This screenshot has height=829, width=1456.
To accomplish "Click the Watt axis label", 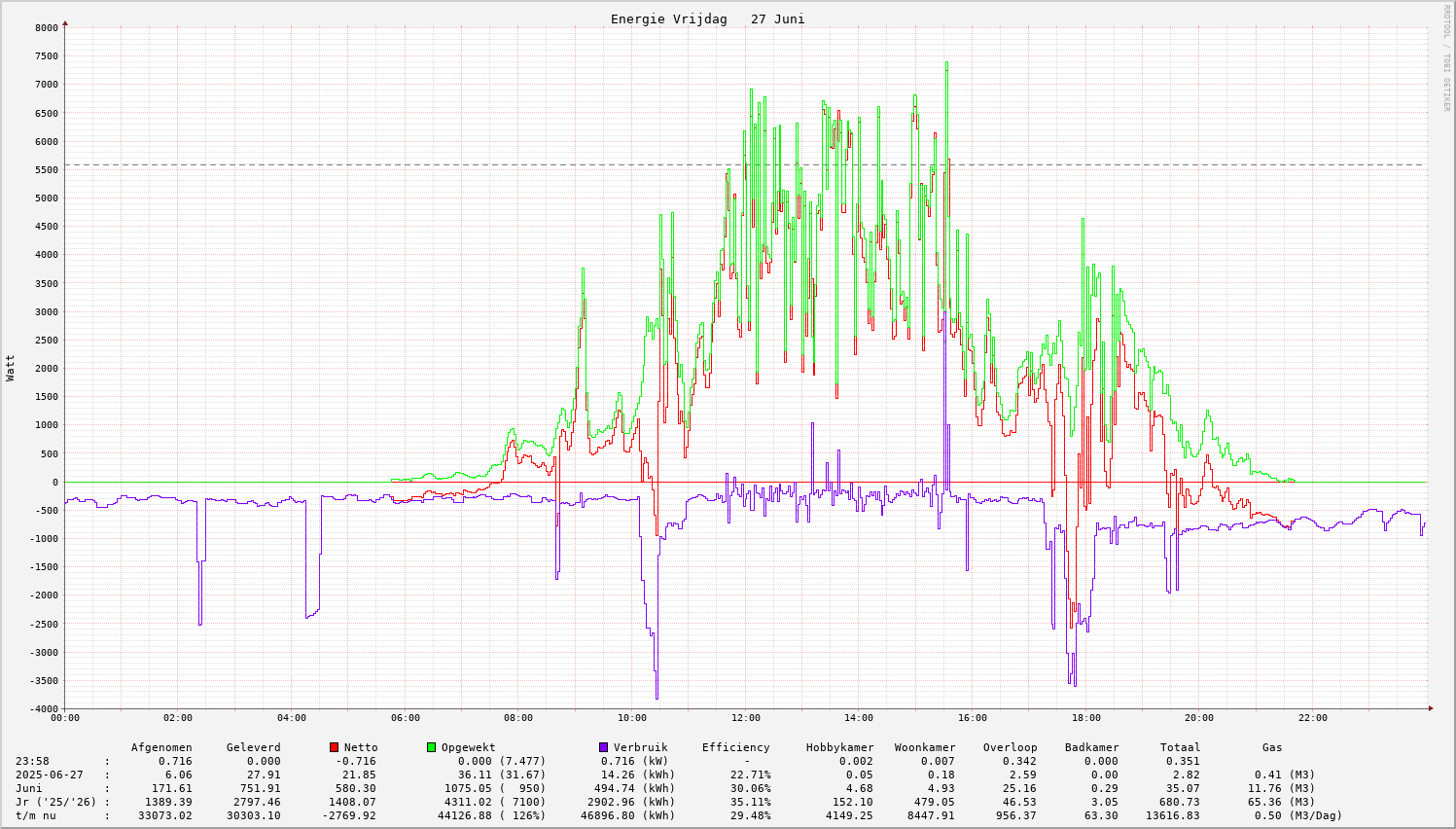I will [x=11, y=368].
